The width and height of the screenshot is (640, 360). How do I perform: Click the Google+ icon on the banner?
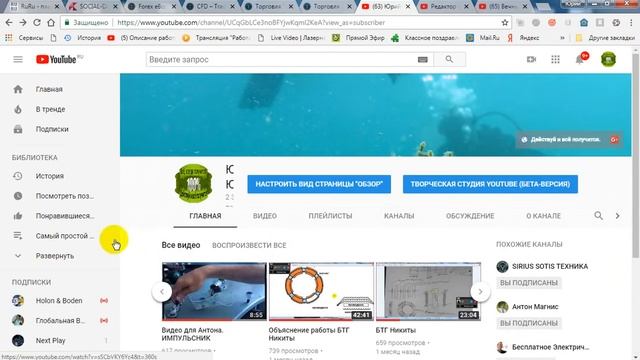point(614,140)
